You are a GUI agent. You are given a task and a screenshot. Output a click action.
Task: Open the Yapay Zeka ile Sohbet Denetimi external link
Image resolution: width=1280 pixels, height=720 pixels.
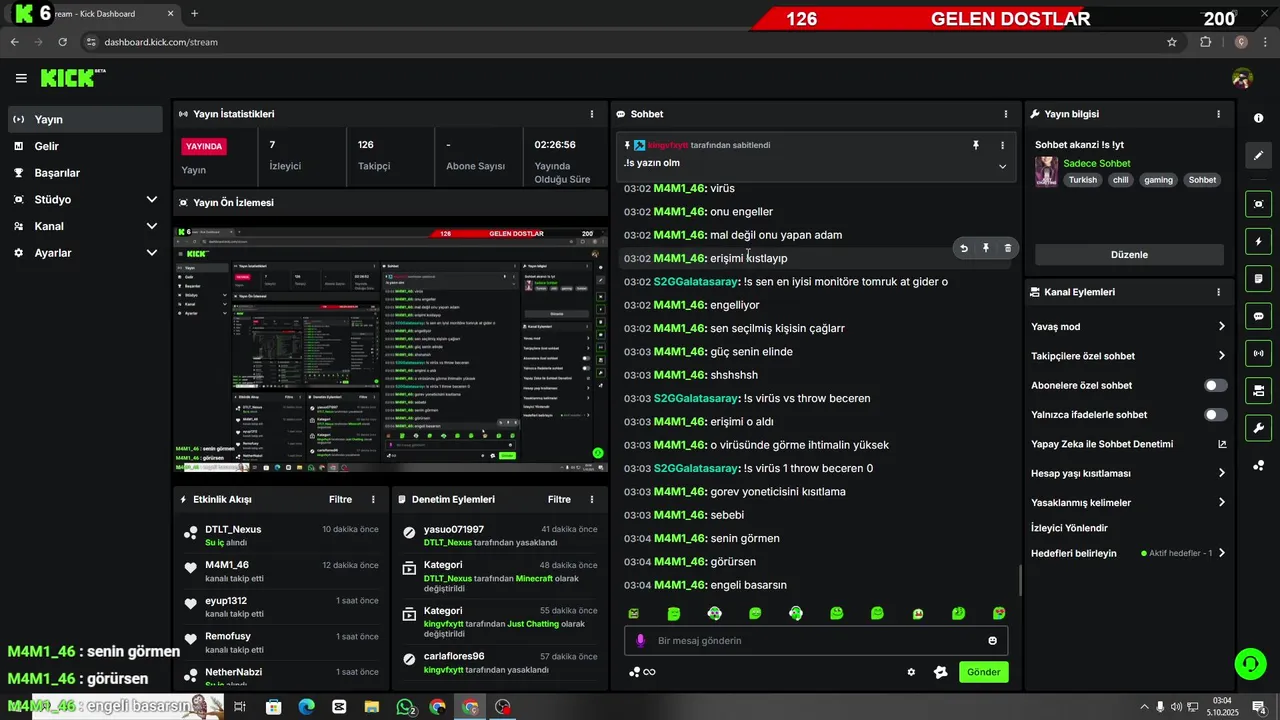[1222, 444]
